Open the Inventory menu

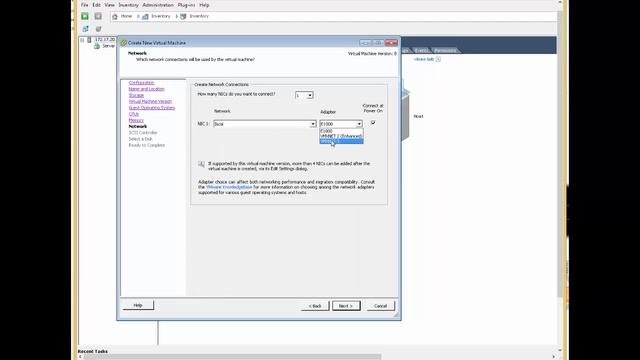pos(129,5)
